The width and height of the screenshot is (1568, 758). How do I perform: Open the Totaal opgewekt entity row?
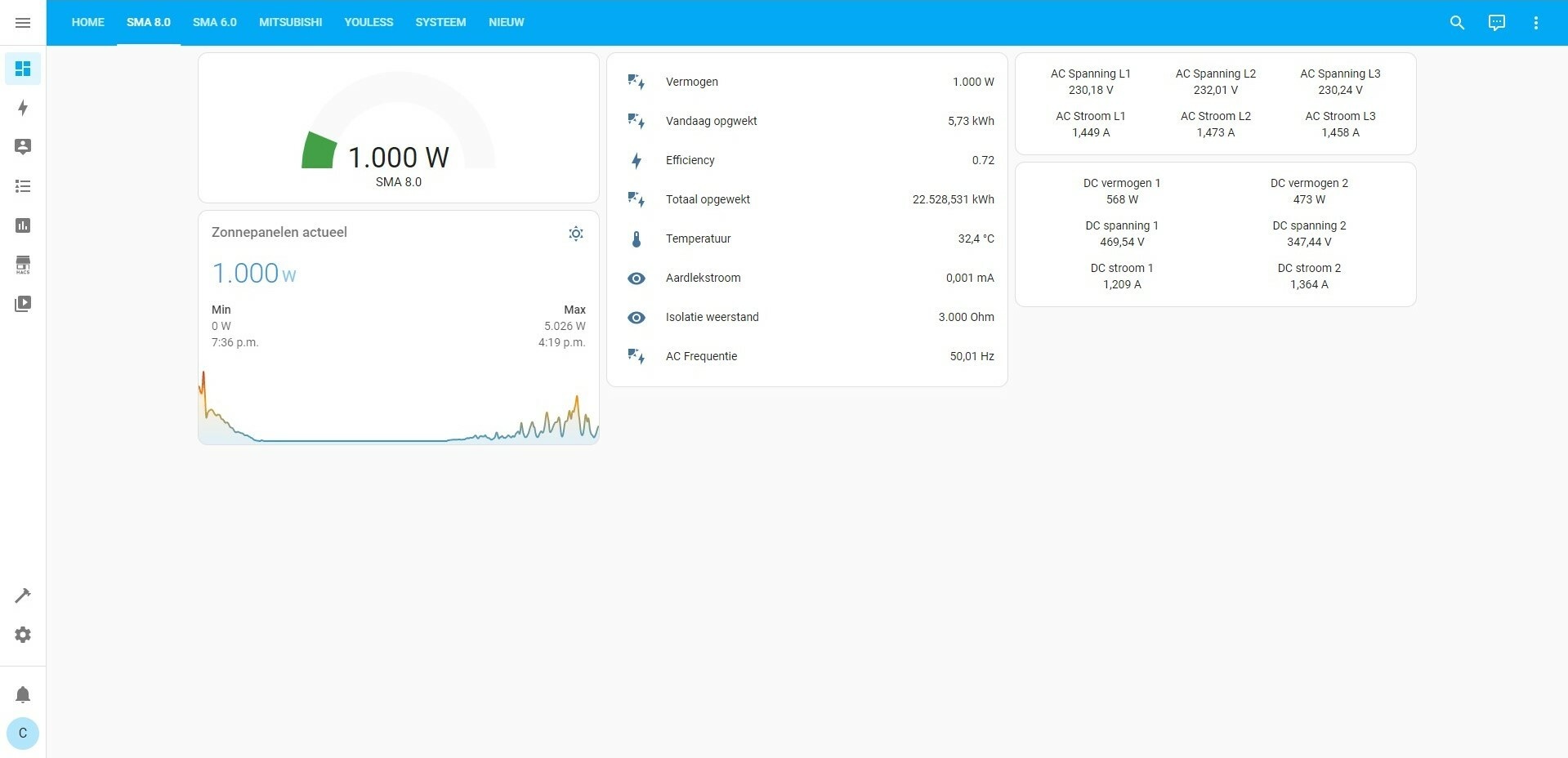[807, 199]
